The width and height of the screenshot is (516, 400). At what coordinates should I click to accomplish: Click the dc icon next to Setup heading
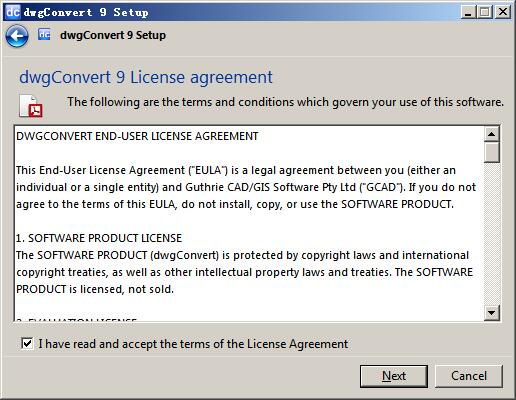click(x=44, y=34)
